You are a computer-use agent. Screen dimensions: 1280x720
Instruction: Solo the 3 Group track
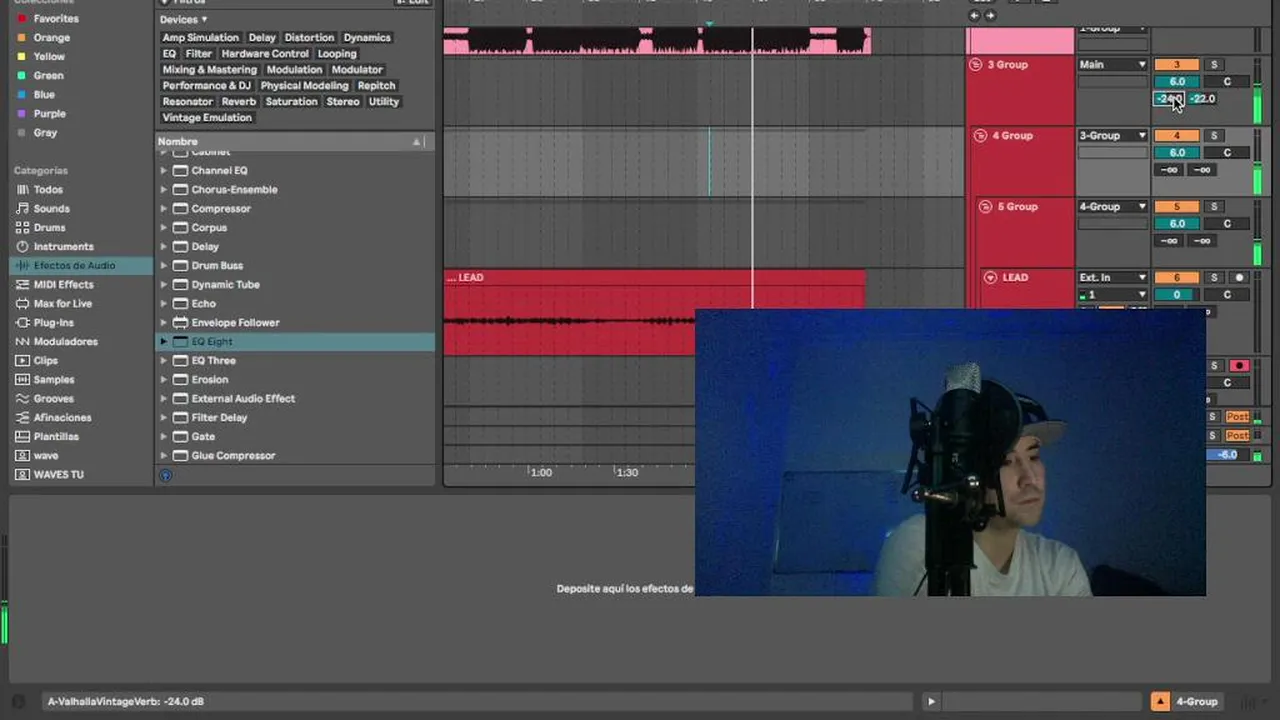(x=1214, y=65)
